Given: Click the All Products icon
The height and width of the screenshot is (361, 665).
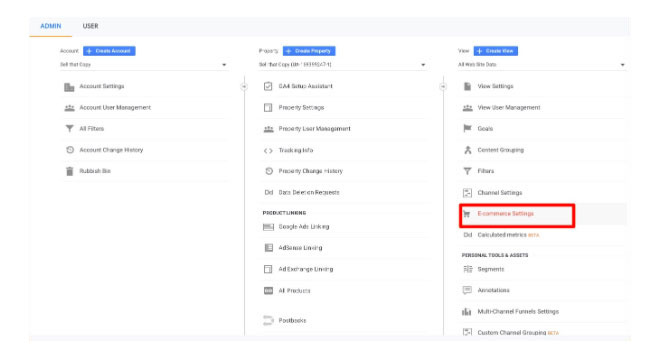Looking at the screenshot, I should 268,291.
